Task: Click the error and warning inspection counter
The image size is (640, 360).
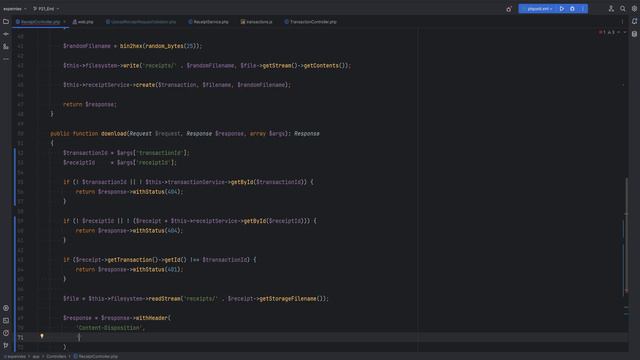Action: tap(607, 32)
